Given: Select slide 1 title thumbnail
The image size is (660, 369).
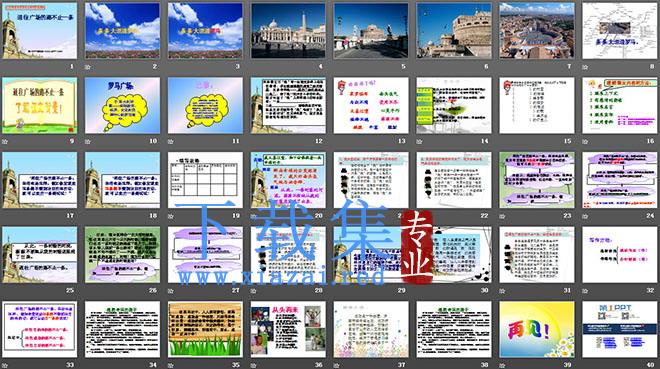Looking at the screenshot, I should (x=40, y=31).
